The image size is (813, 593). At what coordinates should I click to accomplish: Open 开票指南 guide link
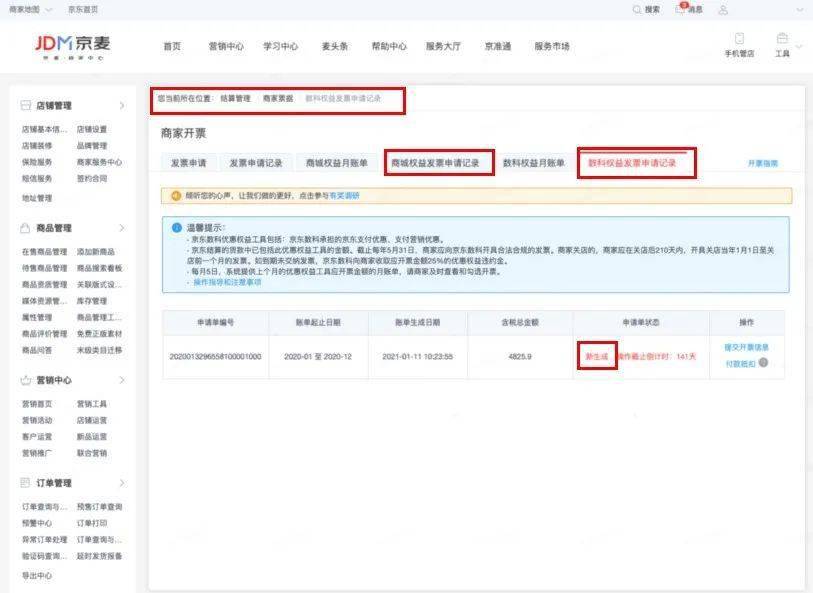(x=762, y=163)
